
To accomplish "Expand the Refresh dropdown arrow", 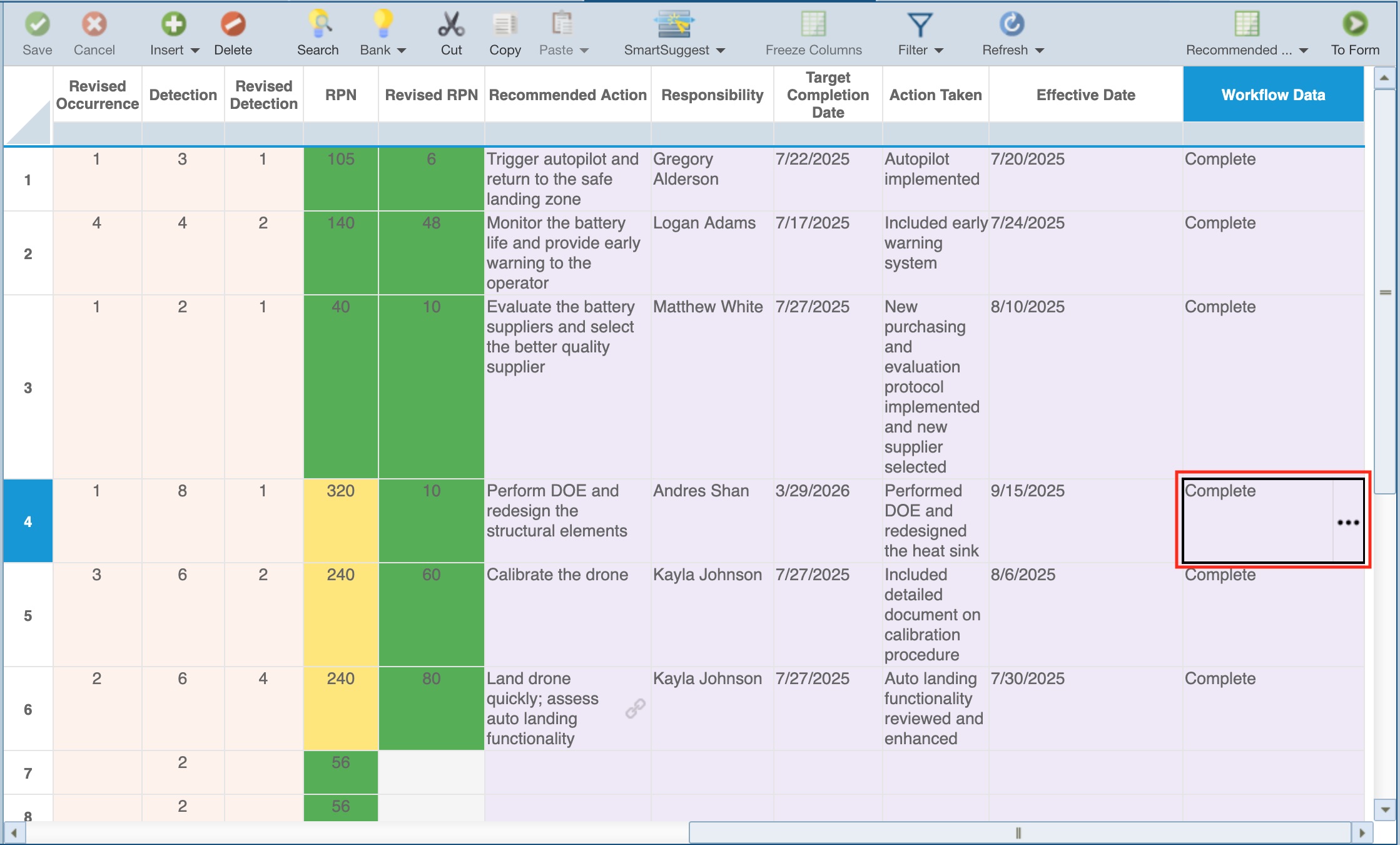I will pos(1040,51).
